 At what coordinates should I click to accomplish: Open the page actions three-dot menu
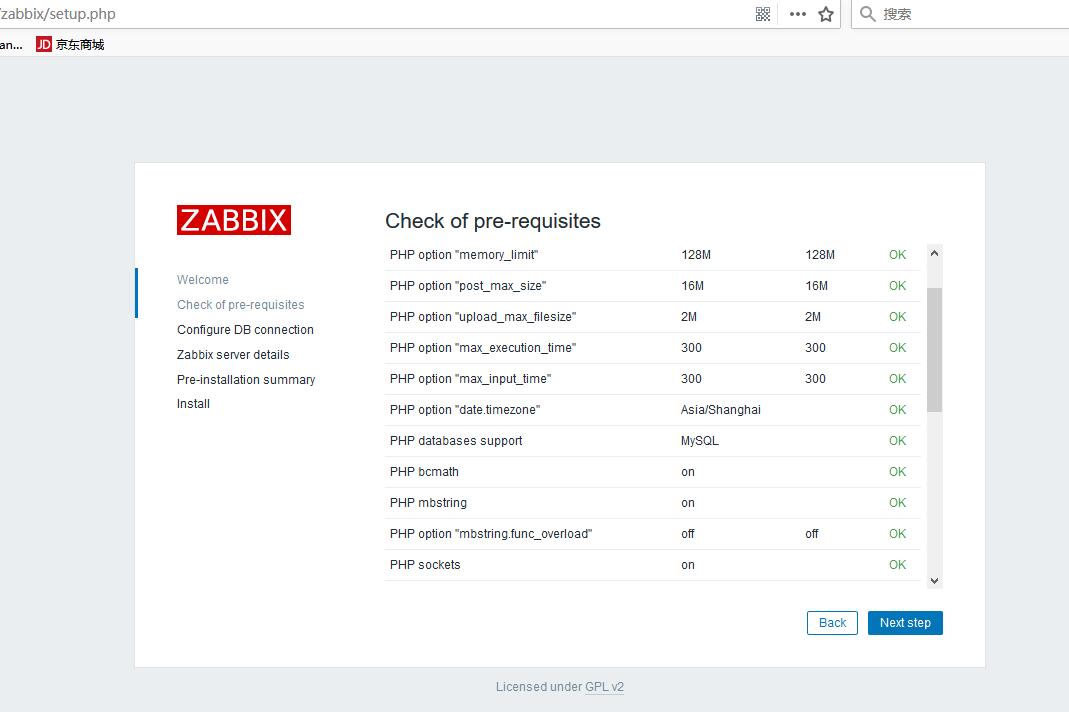[798, 14]
